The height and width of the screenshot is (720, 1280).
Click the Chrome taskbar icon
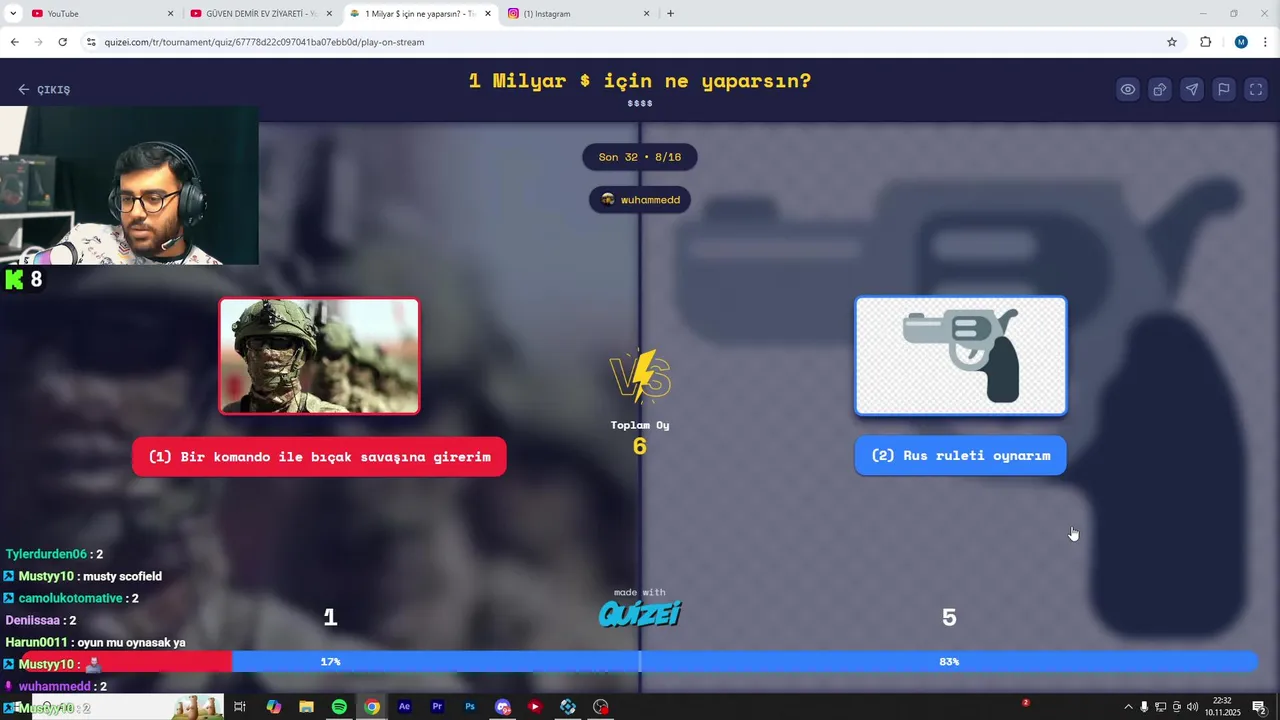pyautogui.click(x=372, y=707)
